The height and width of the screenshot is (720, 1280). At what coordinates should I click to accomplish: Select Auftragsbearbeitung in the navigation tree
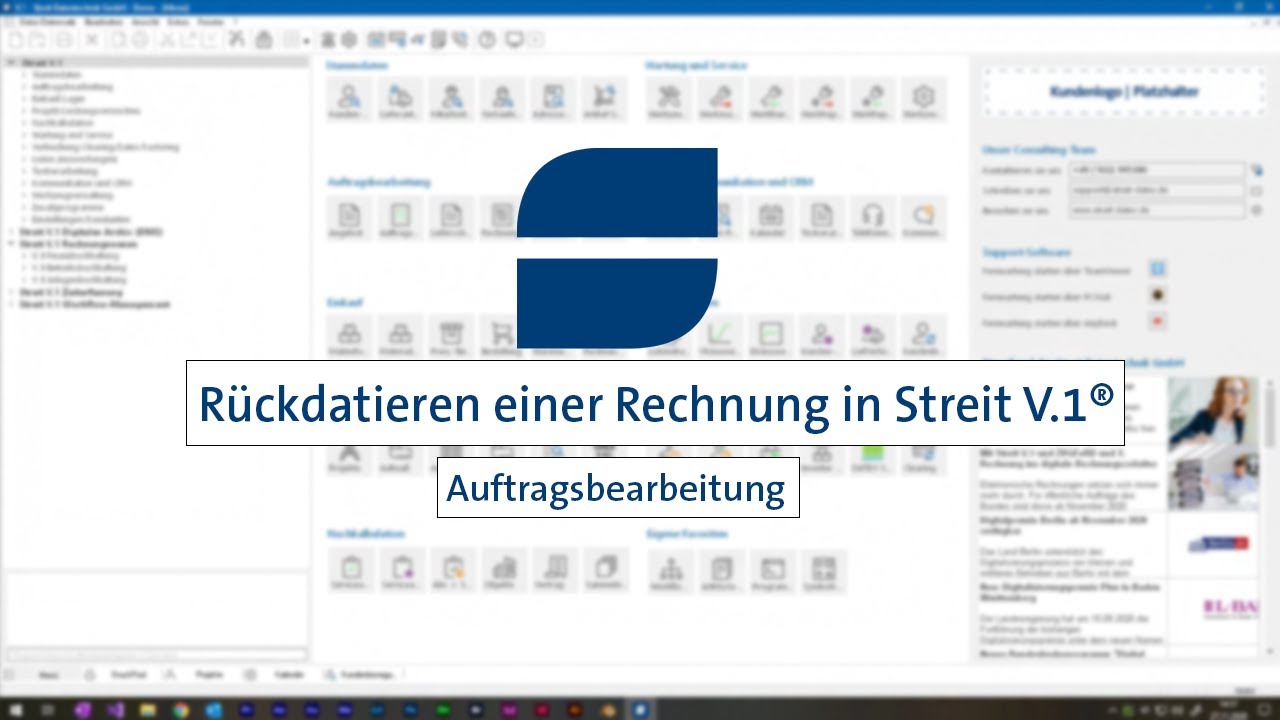(x=72, y=87)
